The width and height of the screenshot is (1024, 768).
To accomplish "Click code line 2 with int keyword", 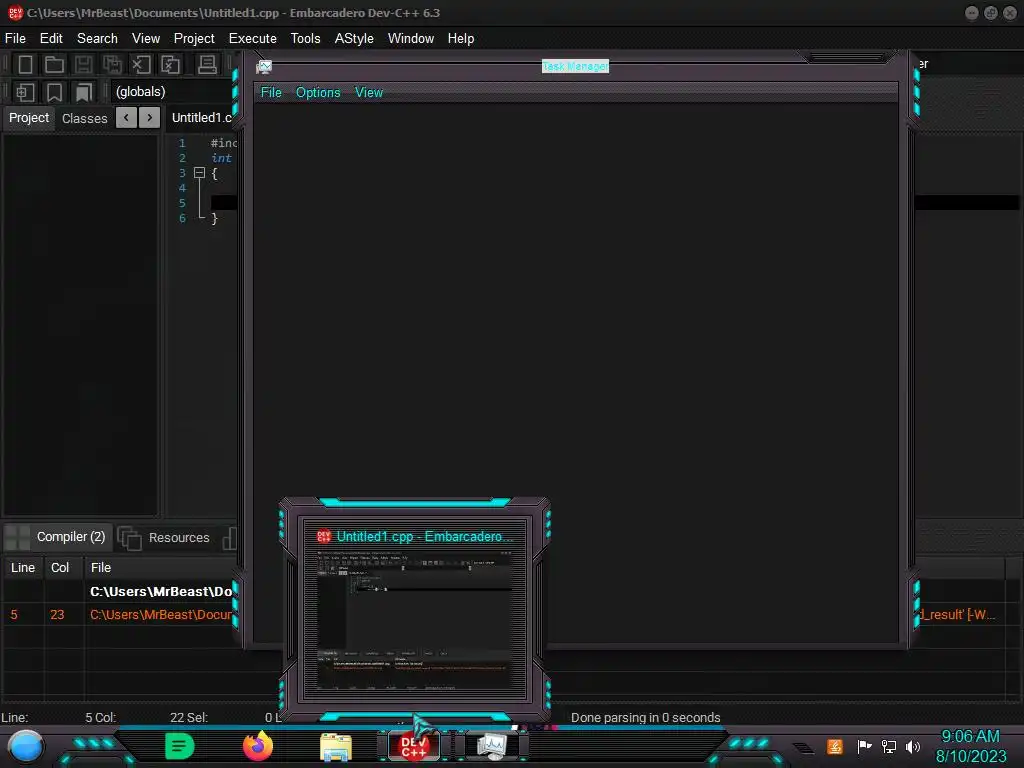I will [221, 158].
